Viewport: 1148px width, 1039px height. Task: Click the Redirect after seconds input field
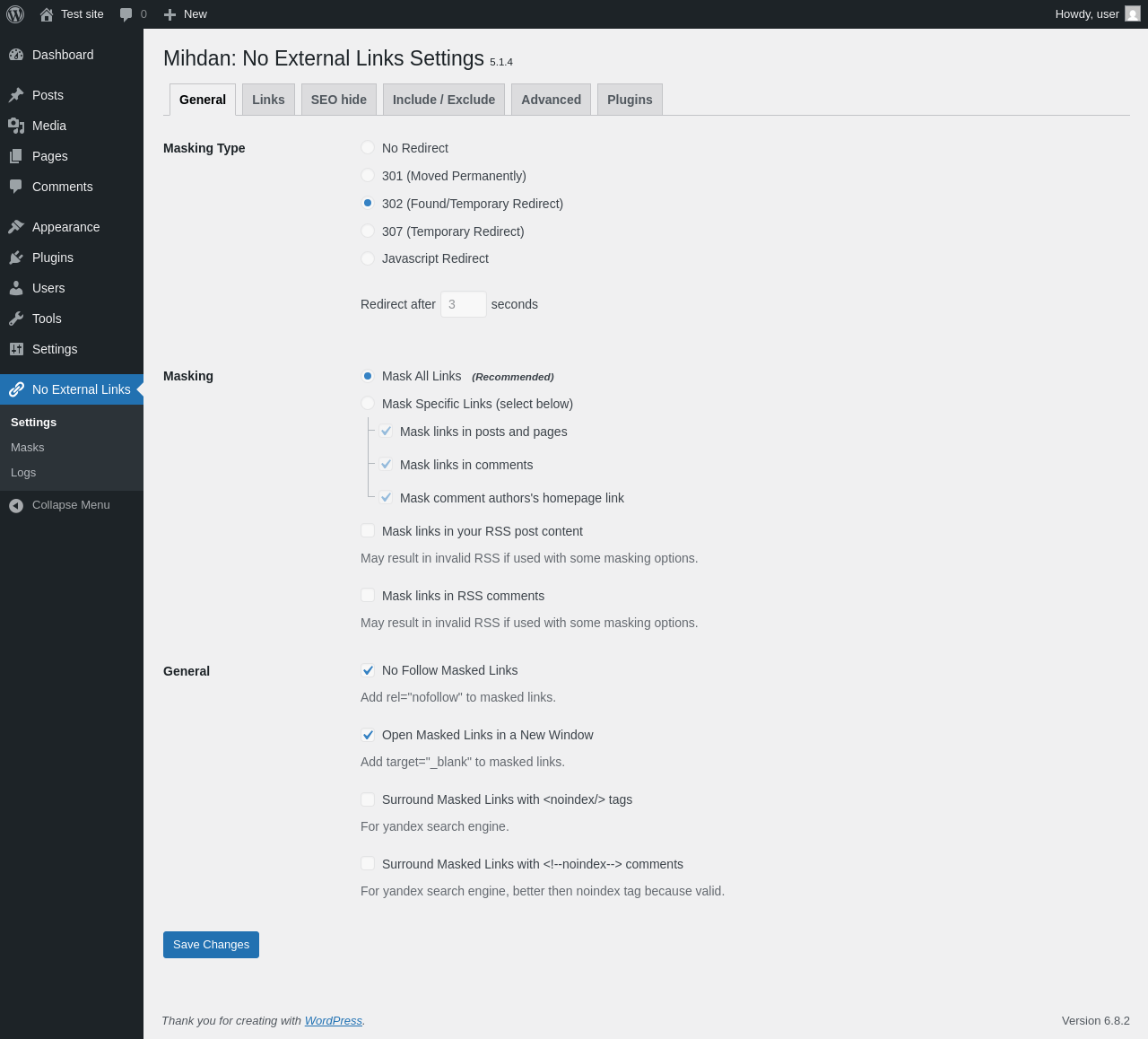click(x=463, y=304)
